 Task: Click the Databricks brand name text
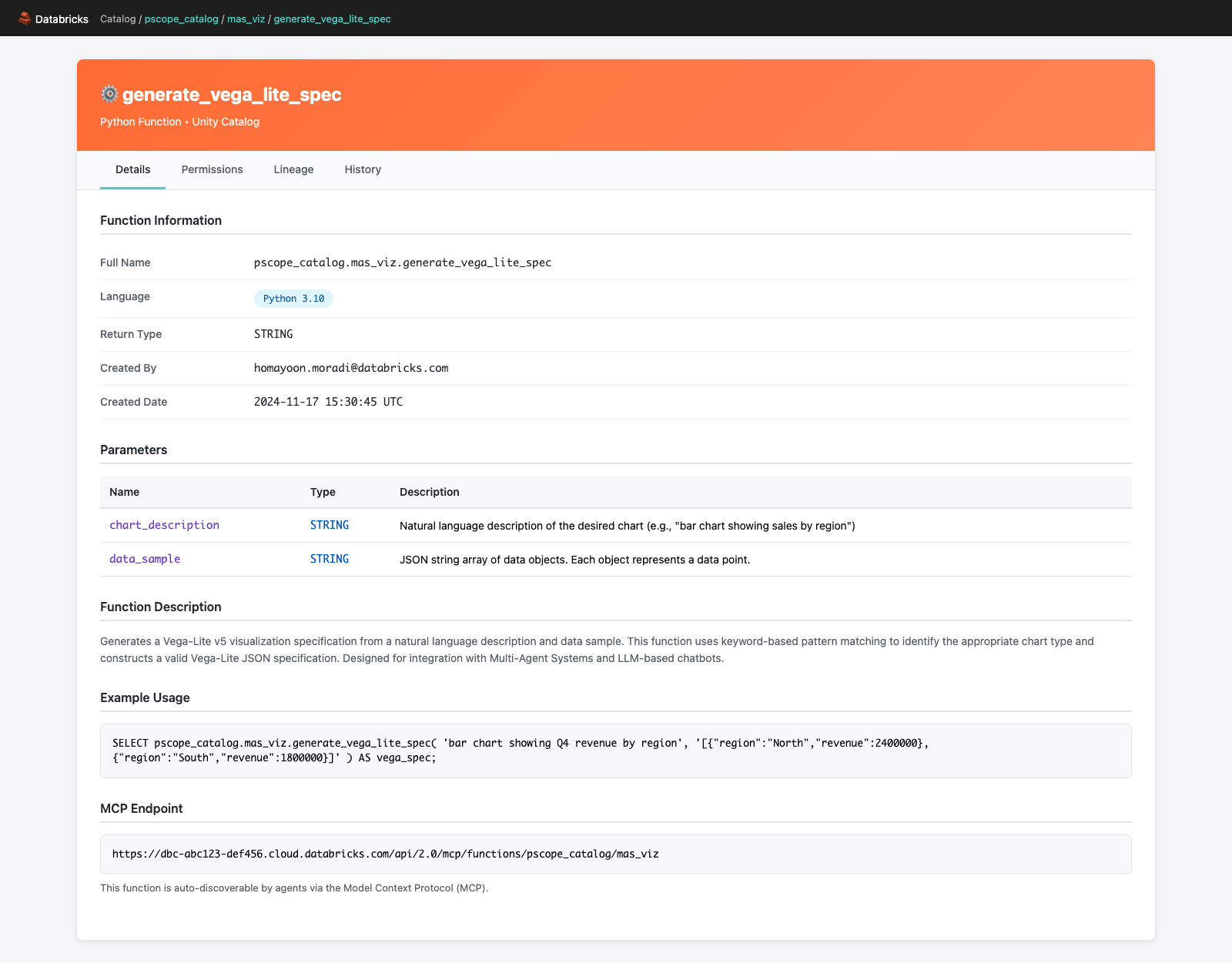coord(62,19)
